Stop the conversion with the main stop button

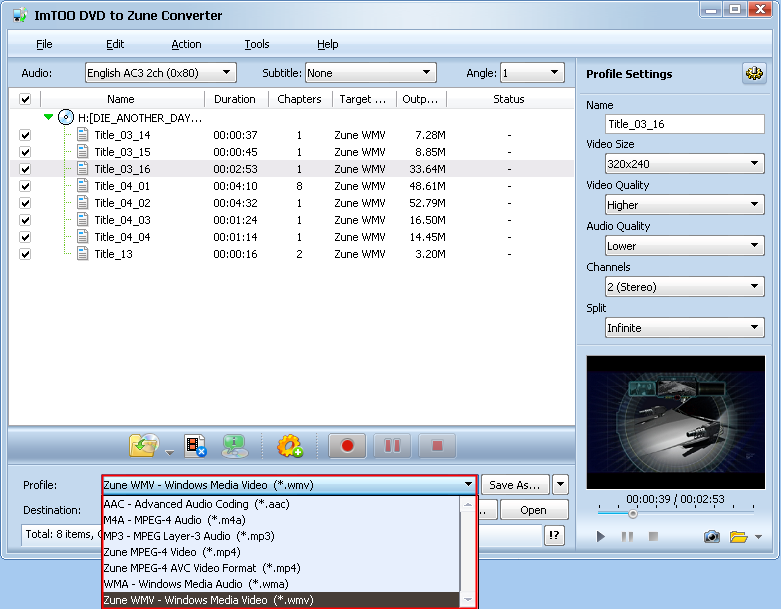437,445
